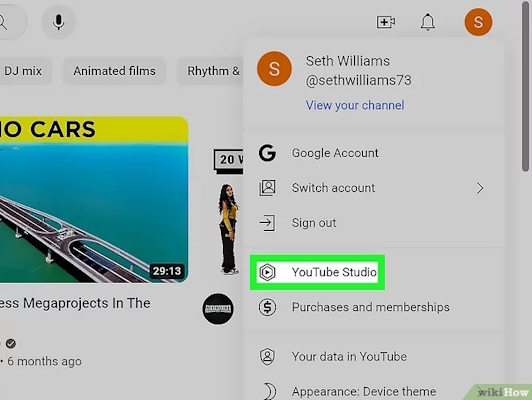This screenshot has width=532, height=400.
Task: Open Purchases and memberships
Action: (x=374, y=307)
